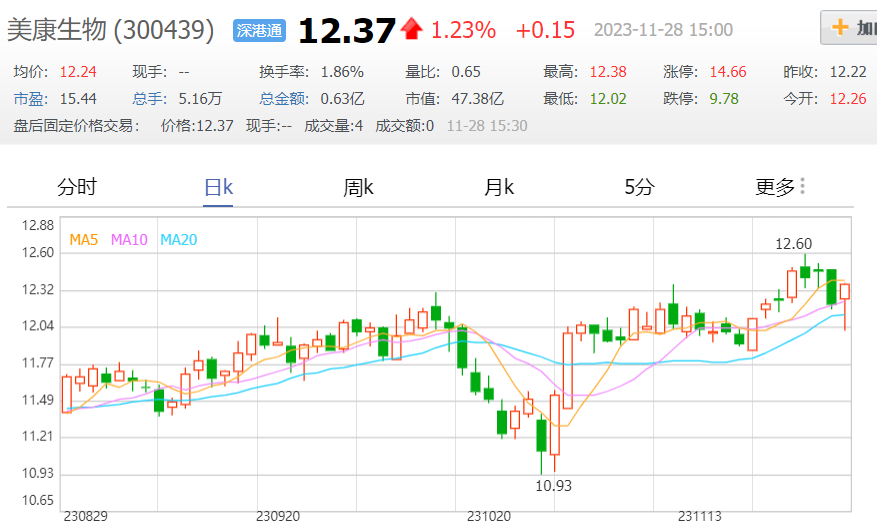877x526 pixels.
Task: Click the 最高 value 12.38
Action: 608,72
